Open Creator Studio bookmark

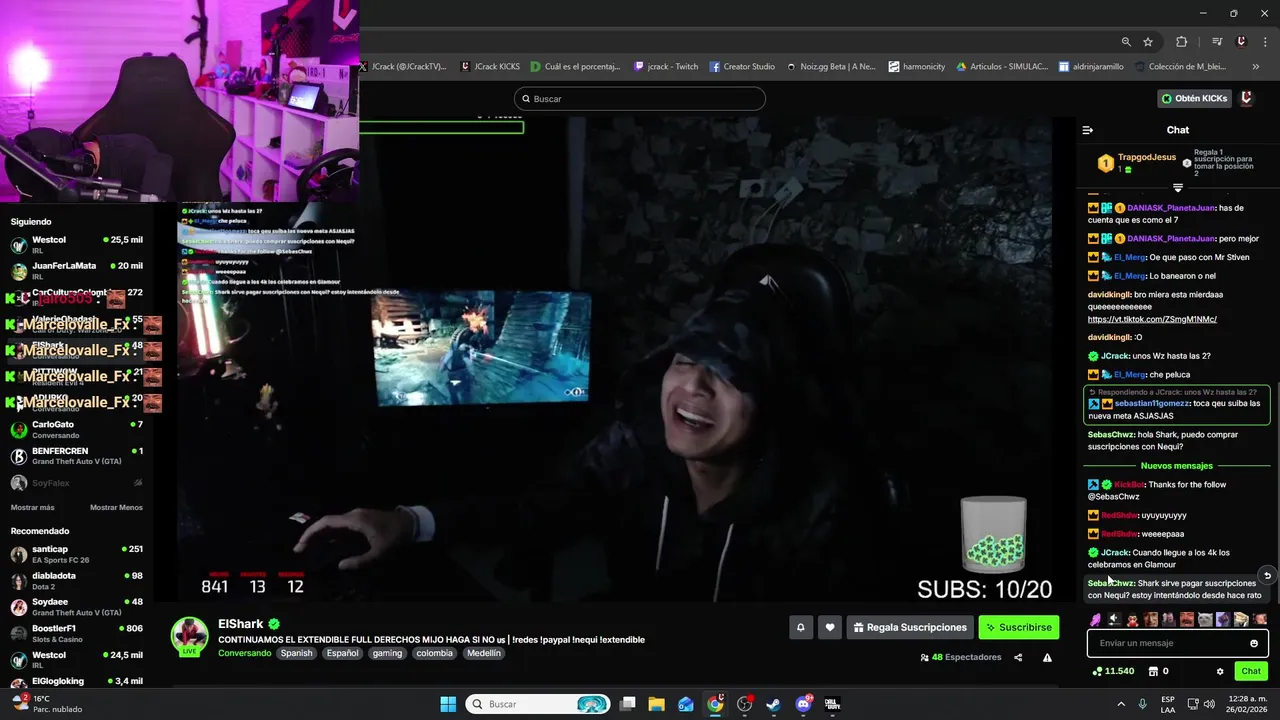pyautogui.click(x=742, y=67)
